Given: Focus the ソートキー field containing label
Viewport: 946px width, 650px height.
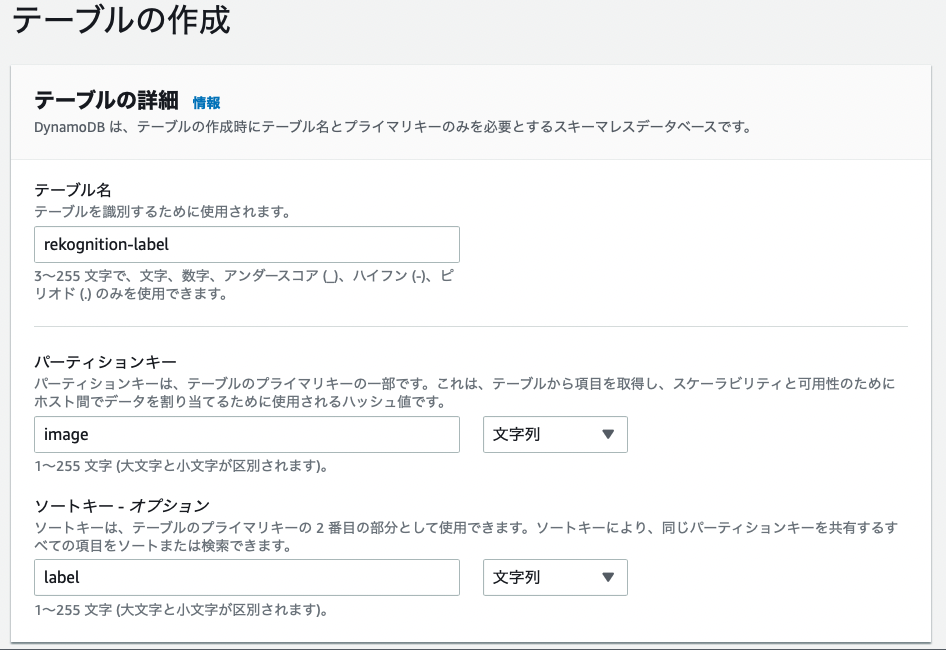Looking at the screenshot, I should (x=247, y=578).
